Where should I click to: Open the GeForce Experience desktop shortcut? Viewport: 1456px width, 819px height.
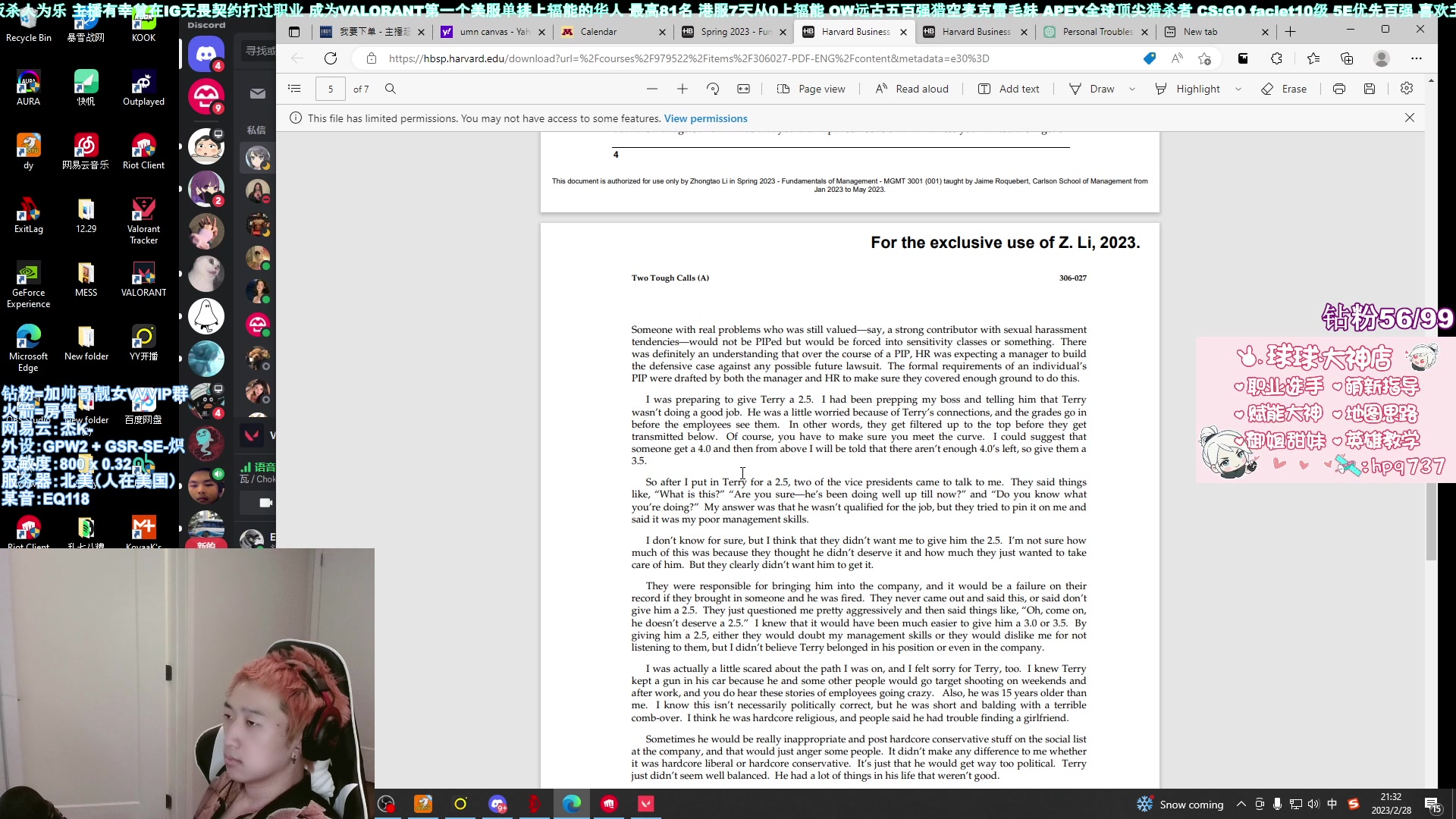[x=29, y=284]
